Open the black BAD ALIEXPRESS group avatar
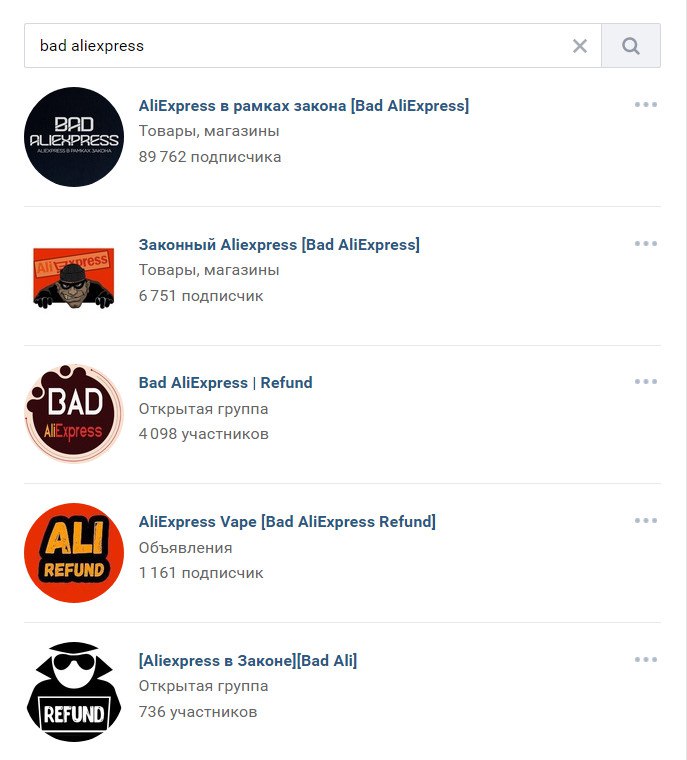 tap(74, 137)
